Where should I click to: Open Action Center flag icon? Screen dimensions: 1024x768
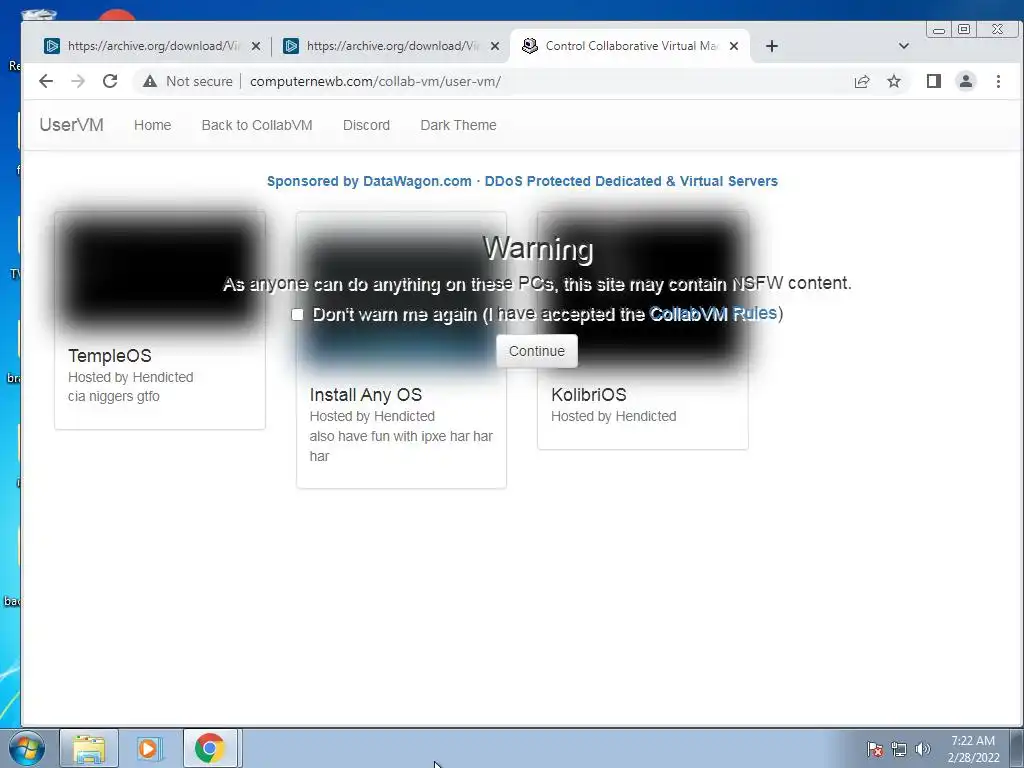point(875,749)
